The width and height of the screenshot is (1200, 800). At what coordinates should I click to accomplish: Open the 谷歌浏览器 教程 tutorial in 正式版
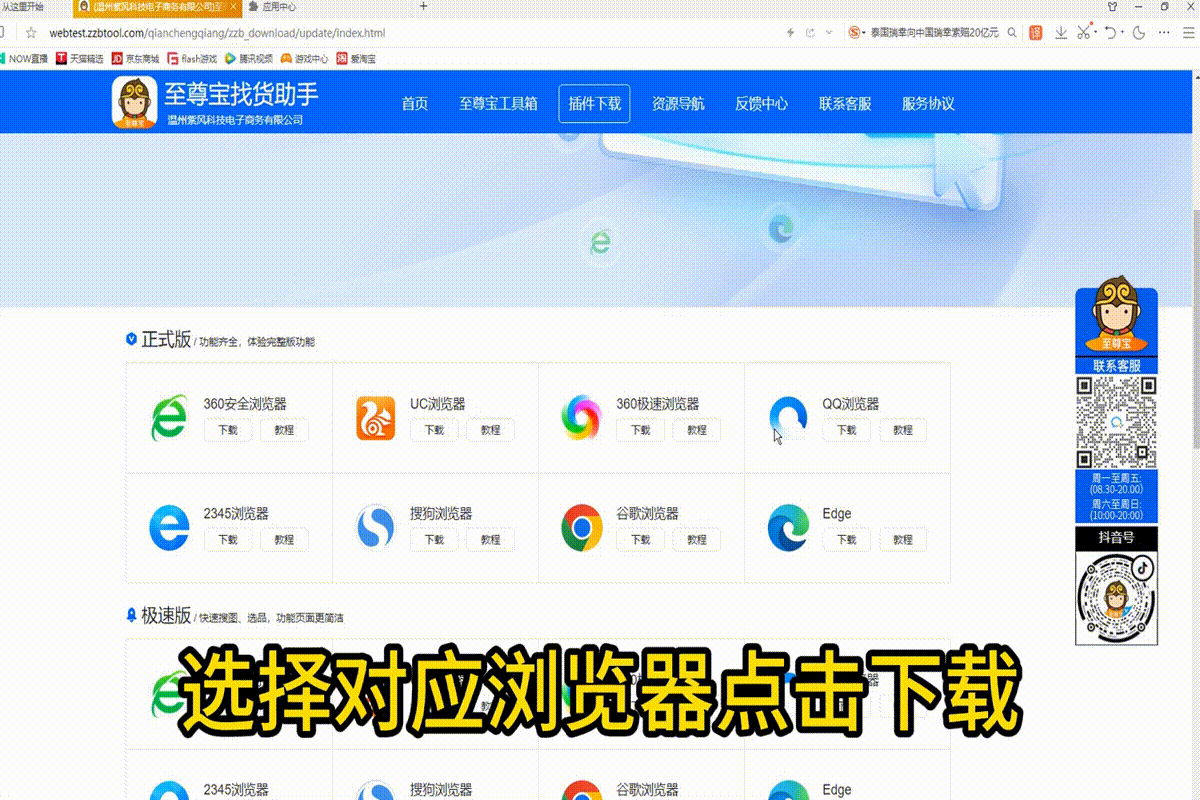[696, 540]
